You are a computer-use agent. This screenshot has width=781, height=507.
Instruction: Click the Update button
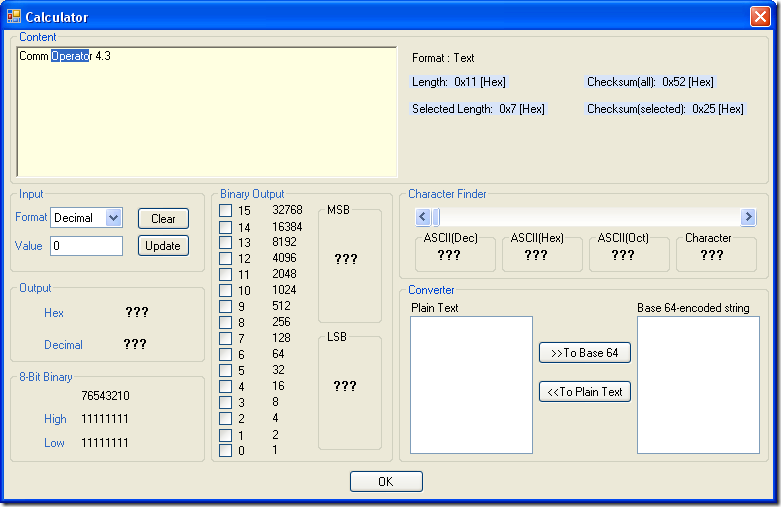tap(163, 246)
